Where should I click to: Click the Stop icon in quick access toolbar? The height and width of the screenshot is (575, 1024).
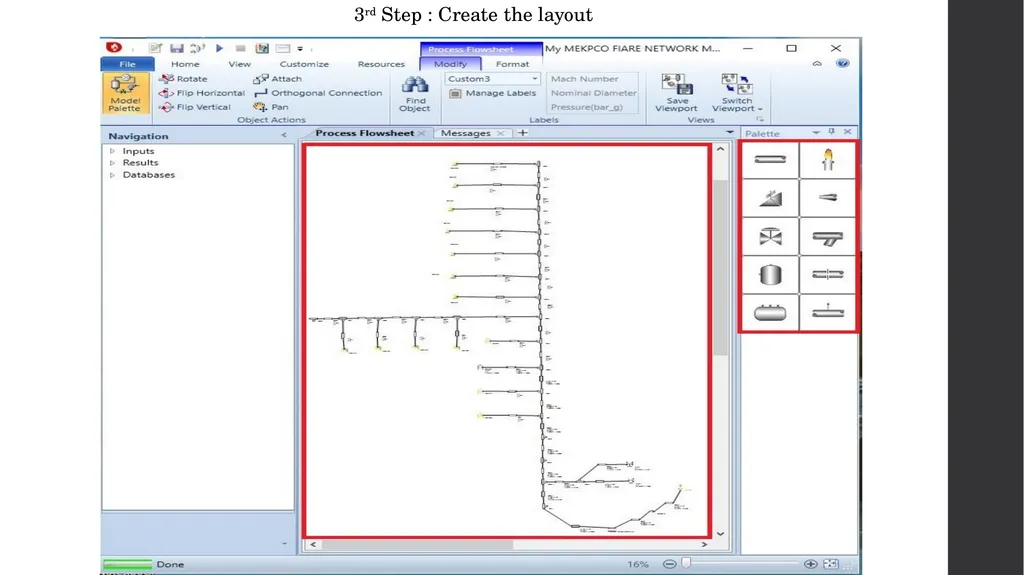pos(240,48)
